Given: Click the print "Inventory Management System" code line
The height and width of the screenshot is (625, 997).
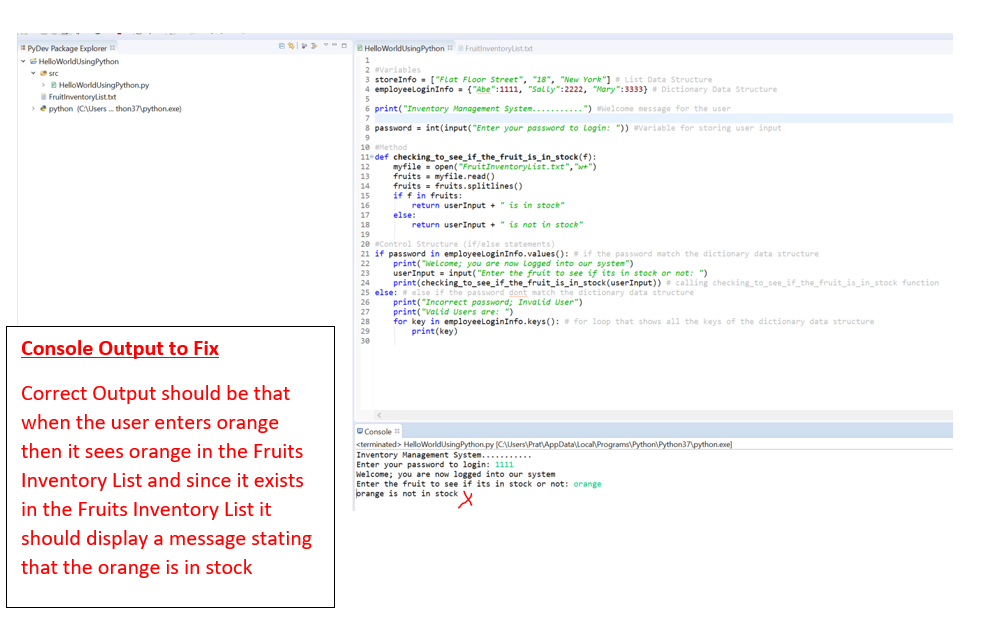Looking at the screenshot, I should coord(483,109).
